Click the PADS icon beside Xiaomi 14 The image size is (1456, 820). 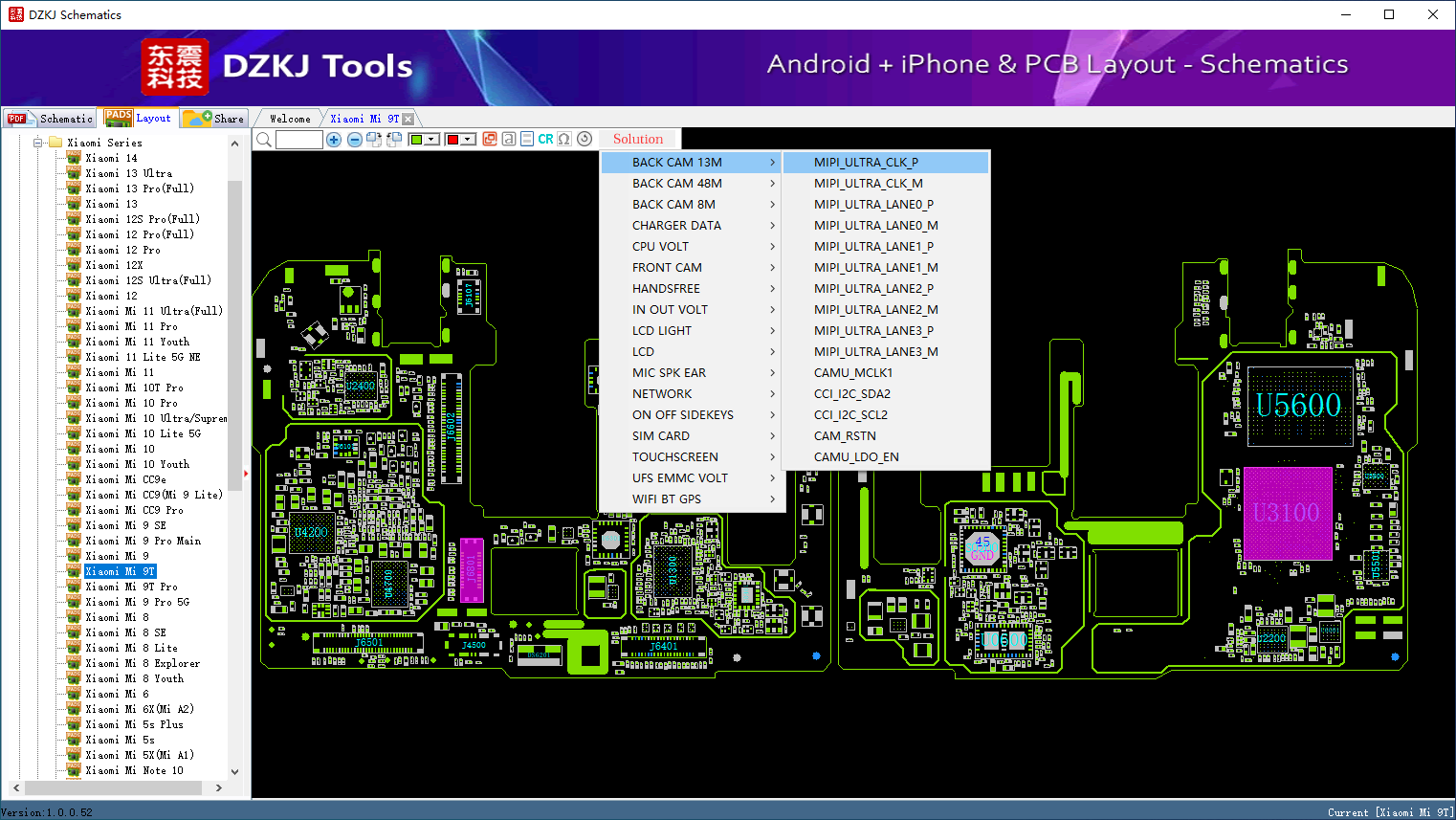point(74,158)
